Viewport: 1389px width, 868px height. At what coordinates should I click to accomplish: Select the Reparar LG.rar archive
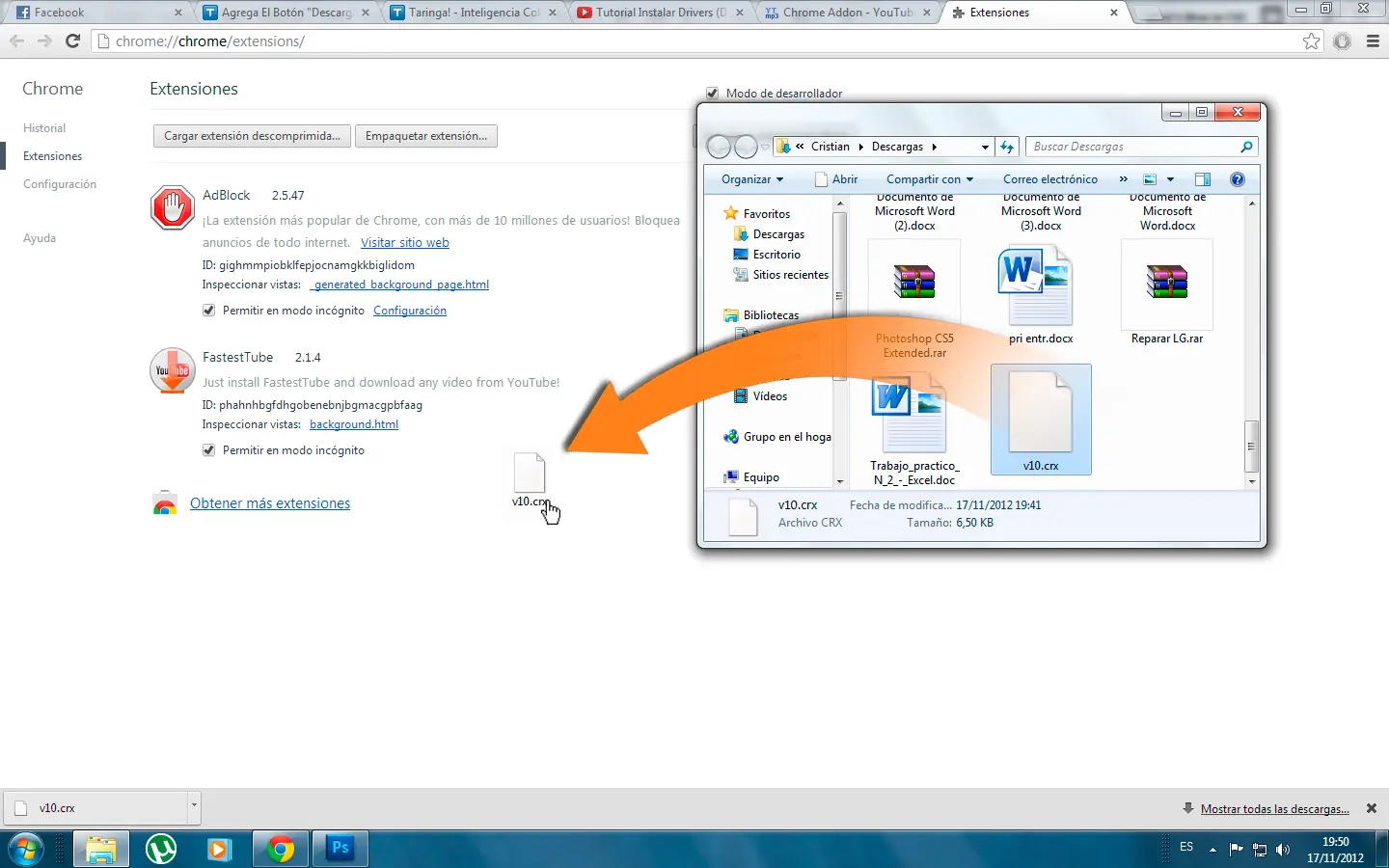(x=1167, y=294)
